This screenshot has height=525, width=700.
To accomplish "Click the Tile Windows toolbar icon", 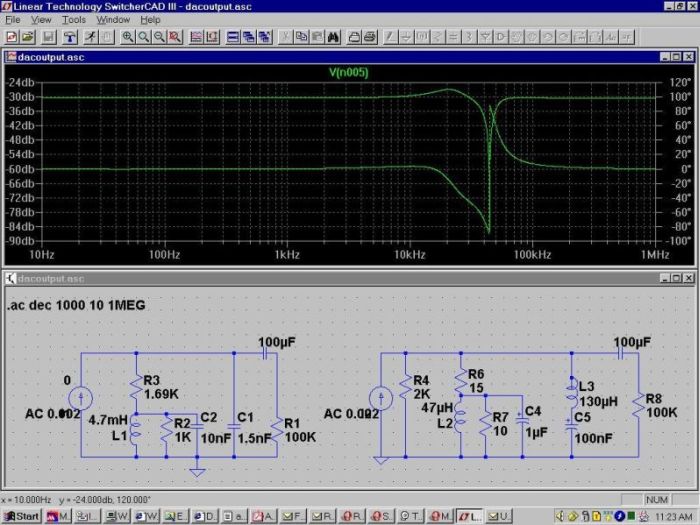I will (x=232, y=37).
